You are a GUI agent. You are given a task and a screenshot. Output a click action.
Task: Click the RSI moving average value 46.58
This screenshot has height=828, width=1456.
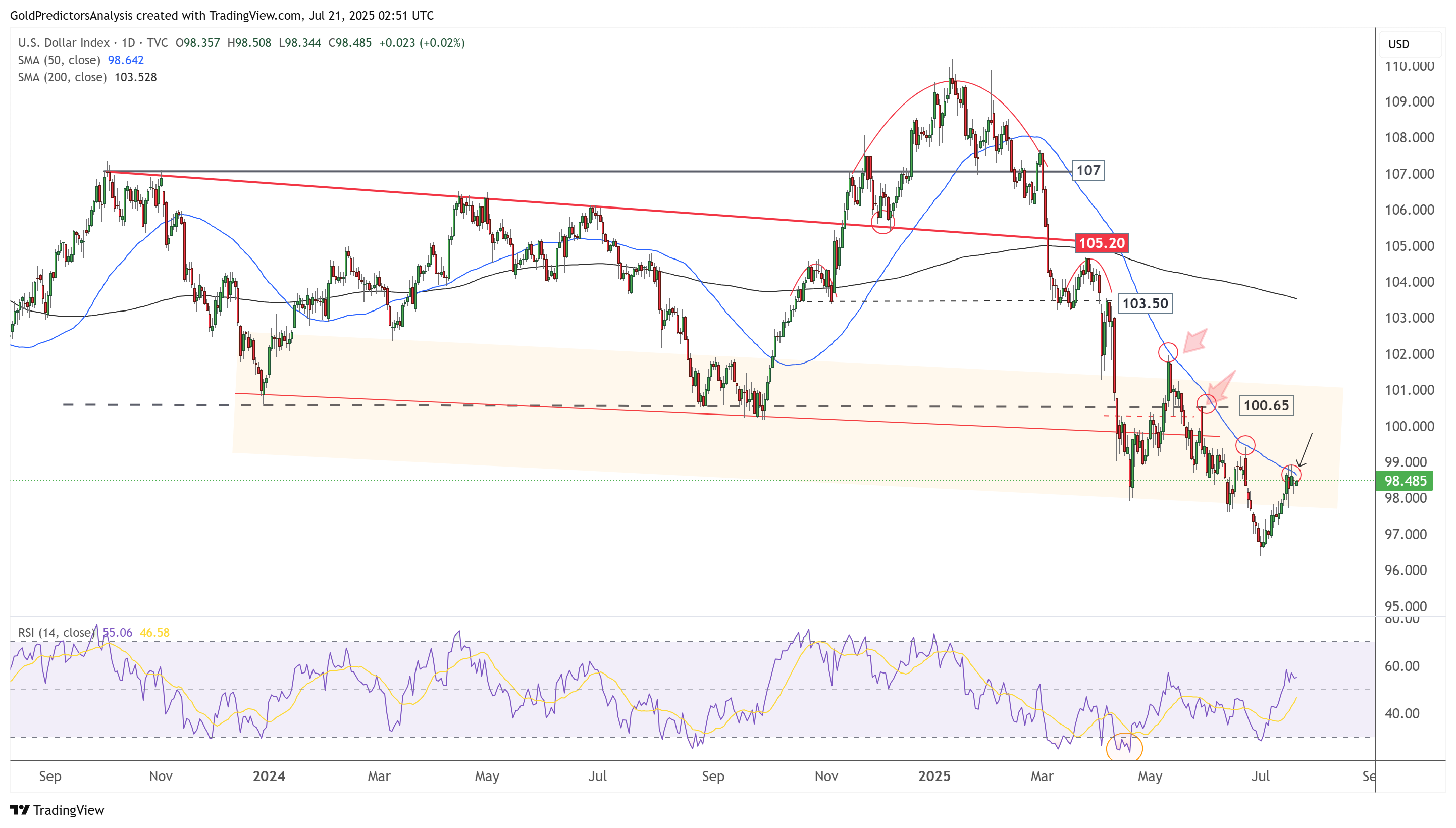[154, 633]
